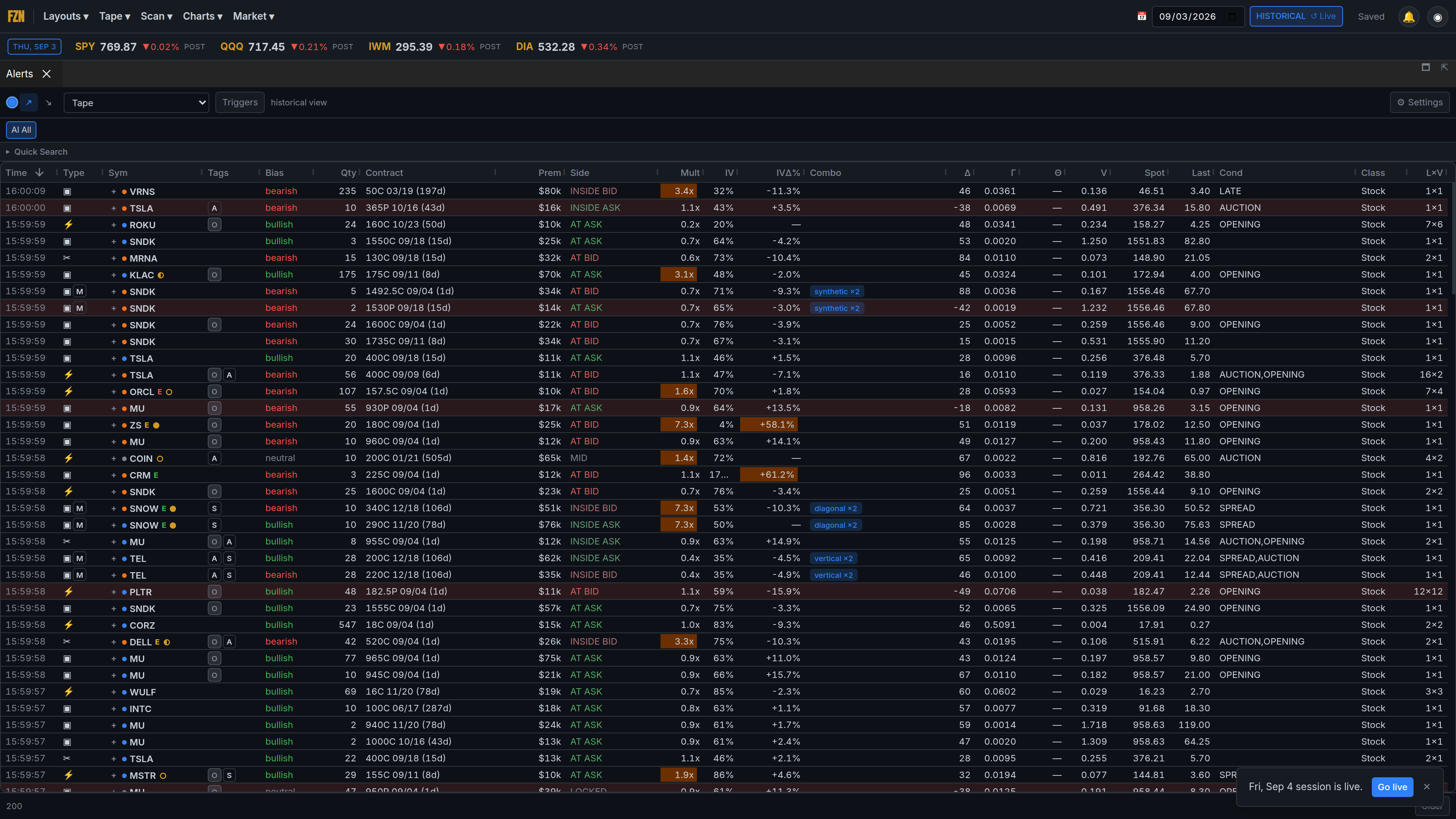This screenshot has height=819, width=1456.
Task: Click the scissors icon on DELL row
Action: 67,642
